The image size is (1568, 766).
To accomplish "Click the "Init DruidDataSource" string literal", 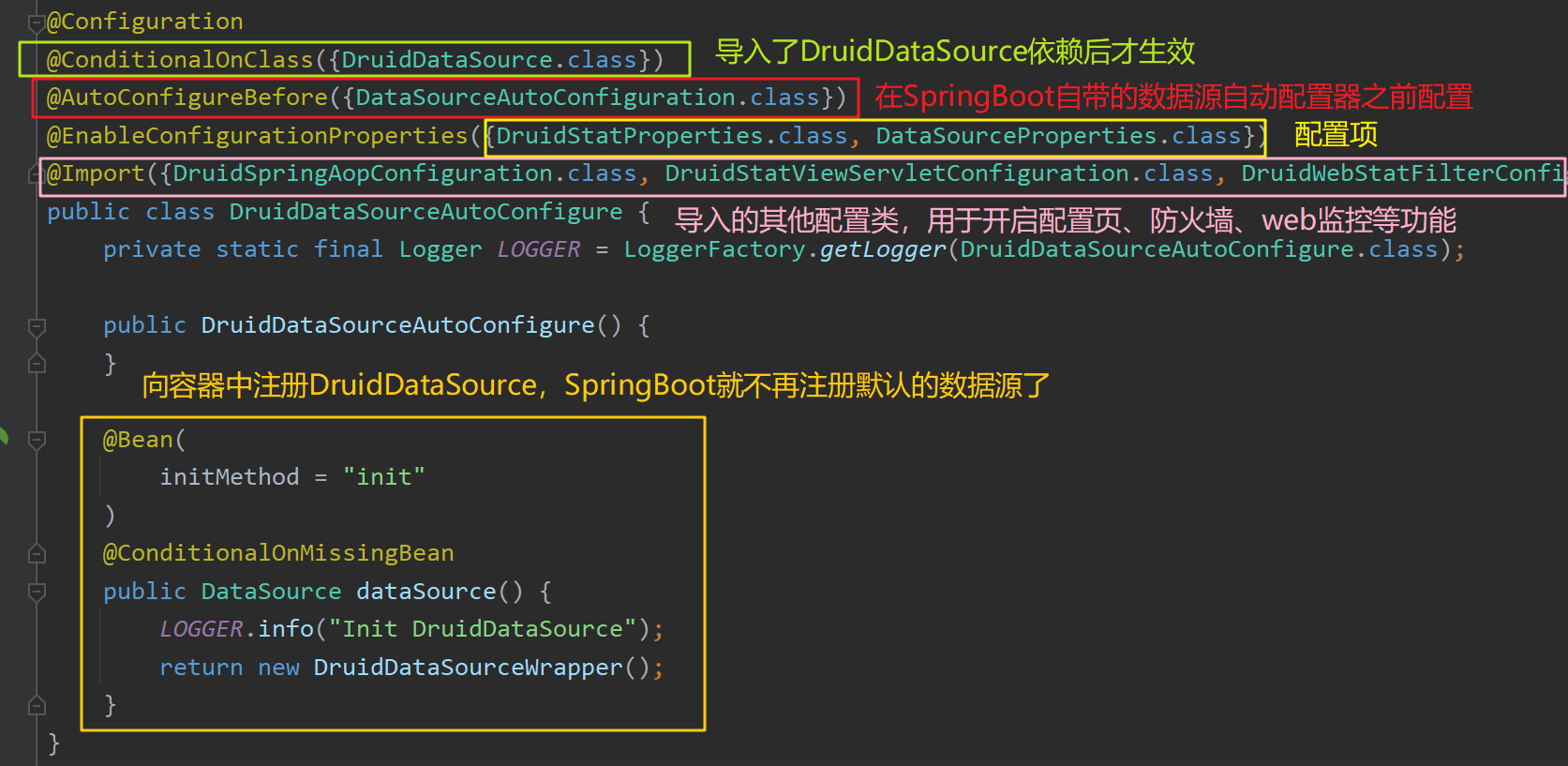I will coord(482,629).
